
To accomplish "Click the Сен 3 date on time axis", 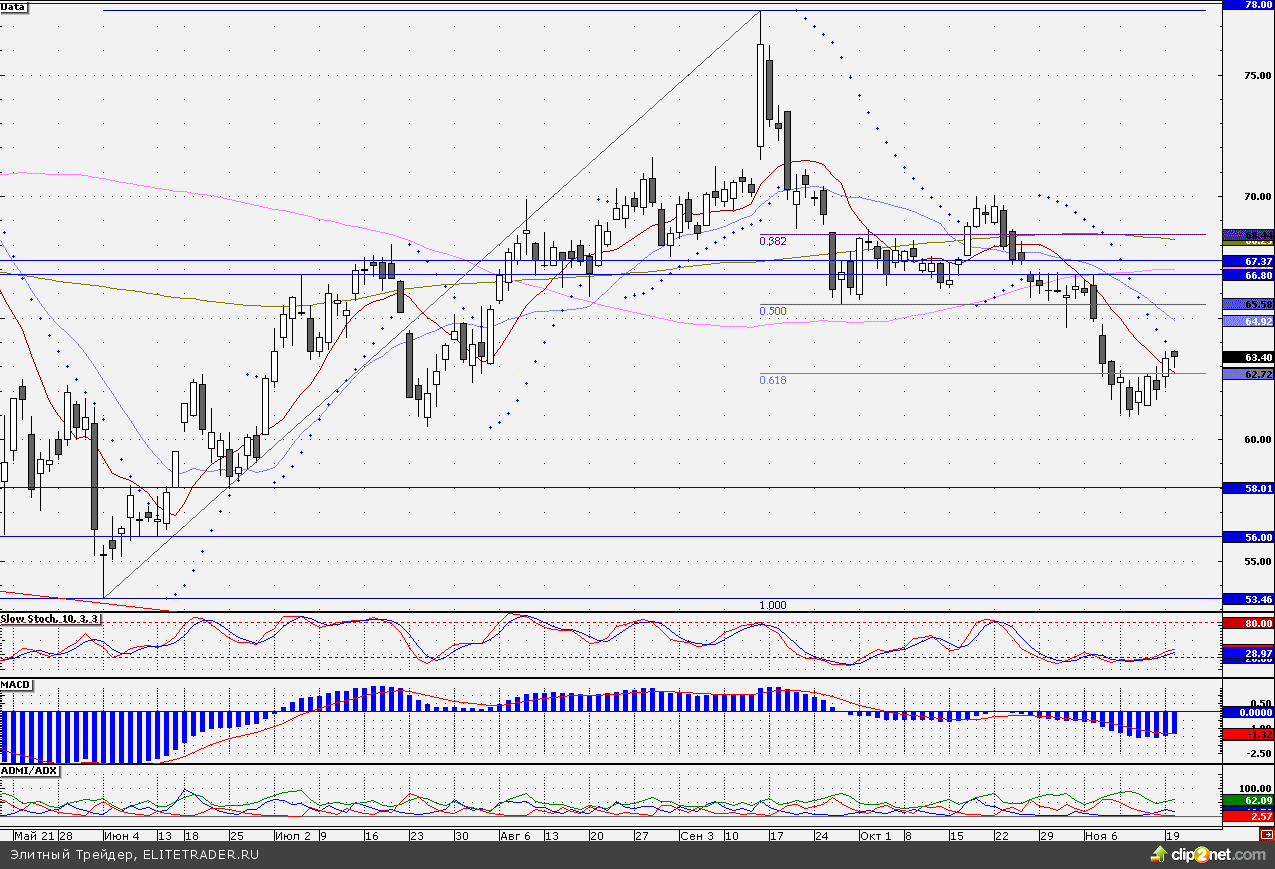I will [x=696, y=835].
